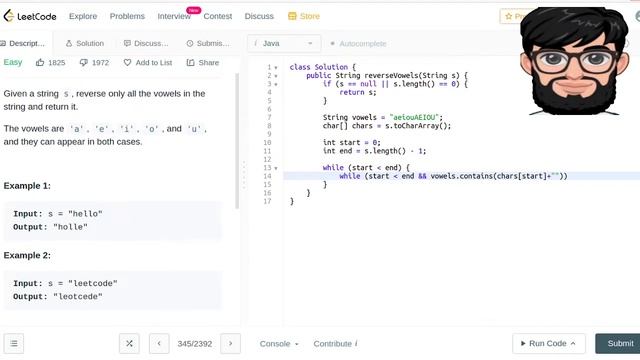This screenshot has width=640, height=360.
Task: Open the Discuss menu
Action: click(259, 16)
